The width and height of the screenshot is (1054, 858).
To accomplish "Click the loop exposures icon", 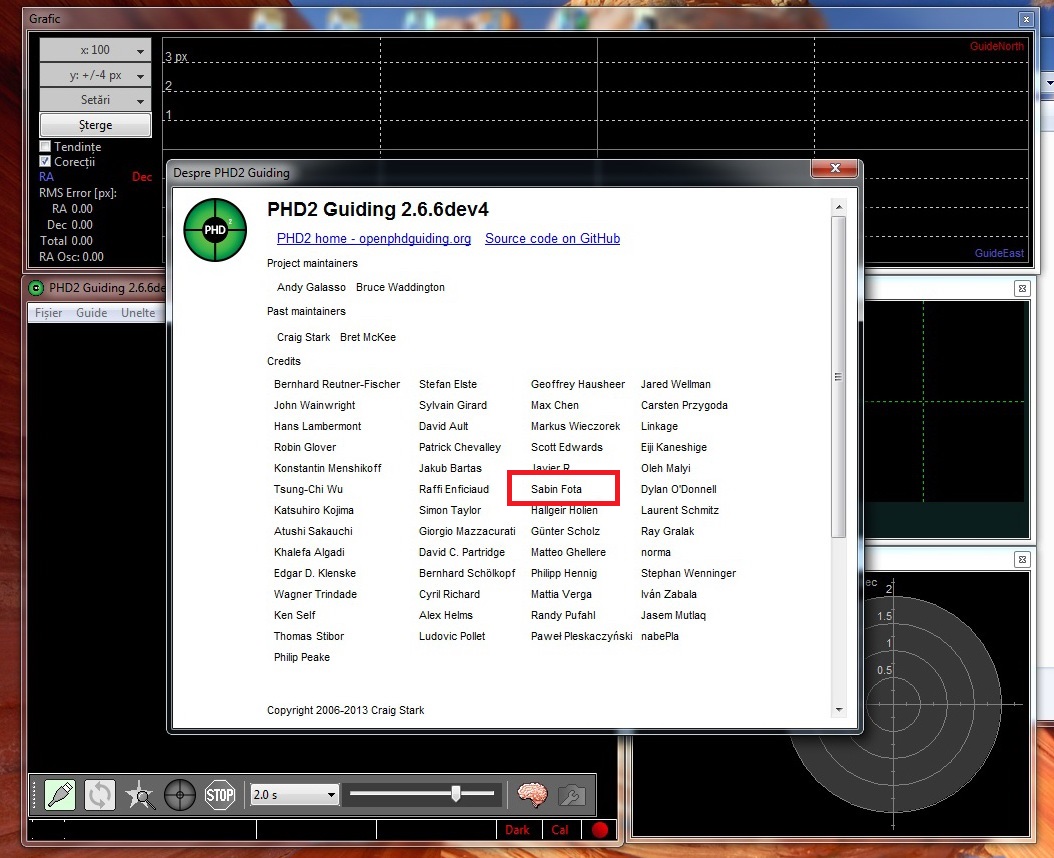I will coord(99,795).
